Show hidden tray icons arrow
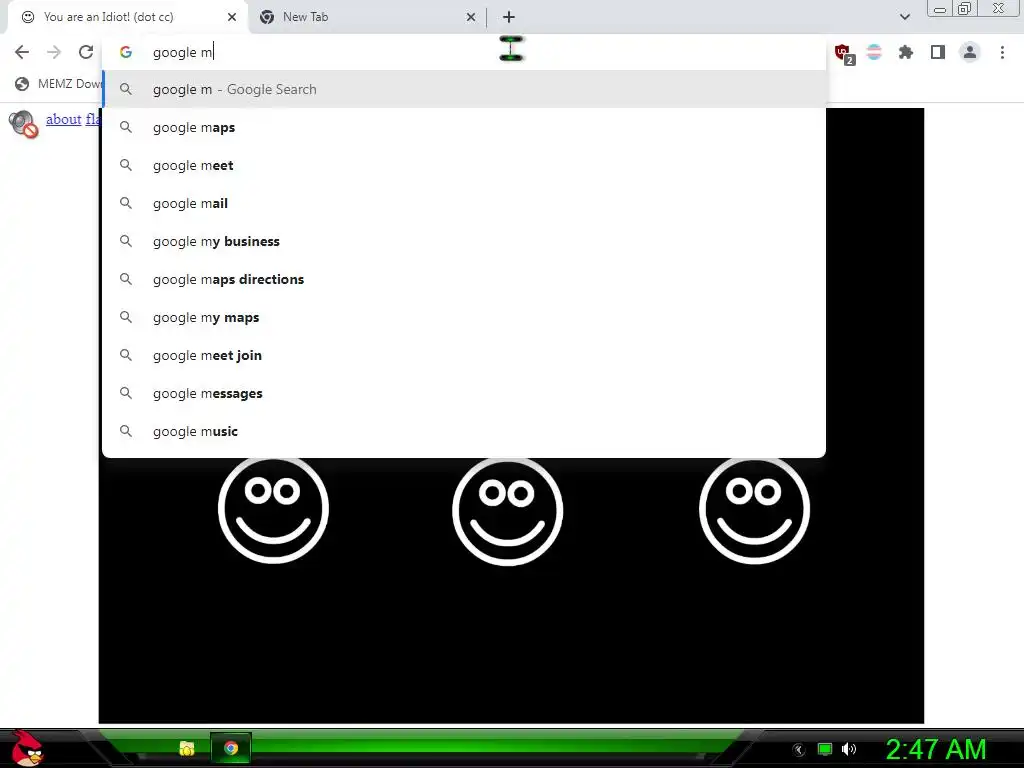 click(x=799, y=750)
